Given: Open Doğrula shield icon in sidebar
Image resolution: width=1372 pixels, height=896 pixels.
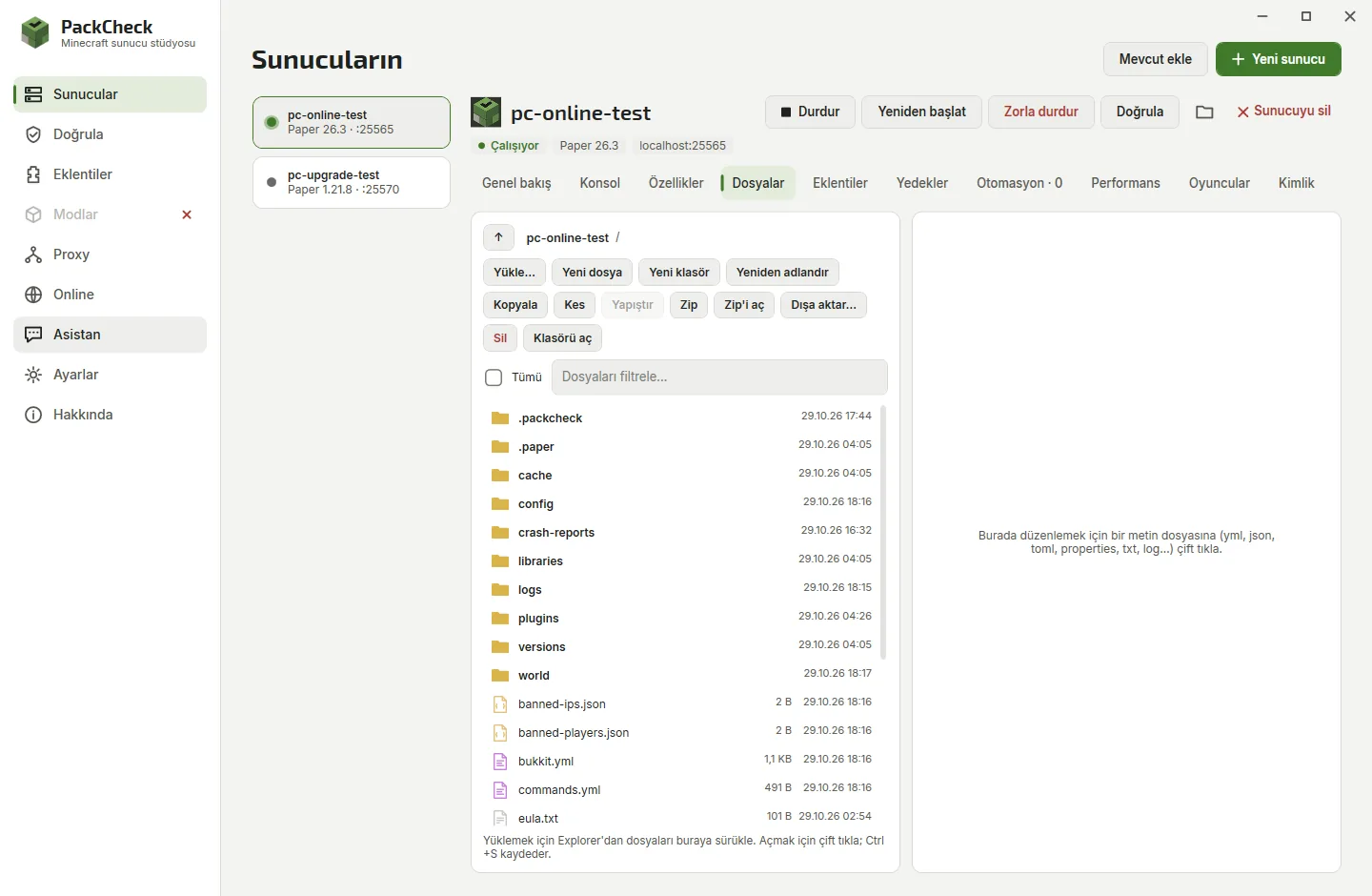Looking at the screenshot, I should (x=33, y=134).
